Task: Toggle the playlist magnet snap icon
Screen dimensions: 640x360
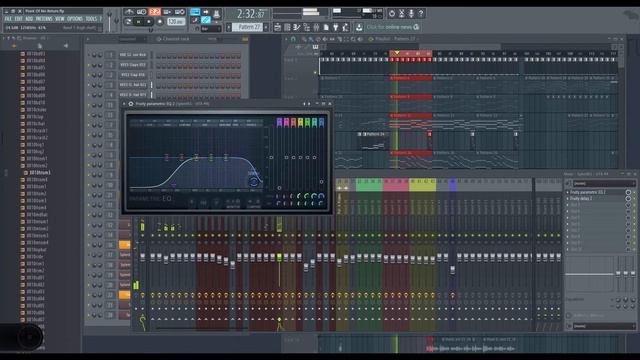Action: coord(293,39)
